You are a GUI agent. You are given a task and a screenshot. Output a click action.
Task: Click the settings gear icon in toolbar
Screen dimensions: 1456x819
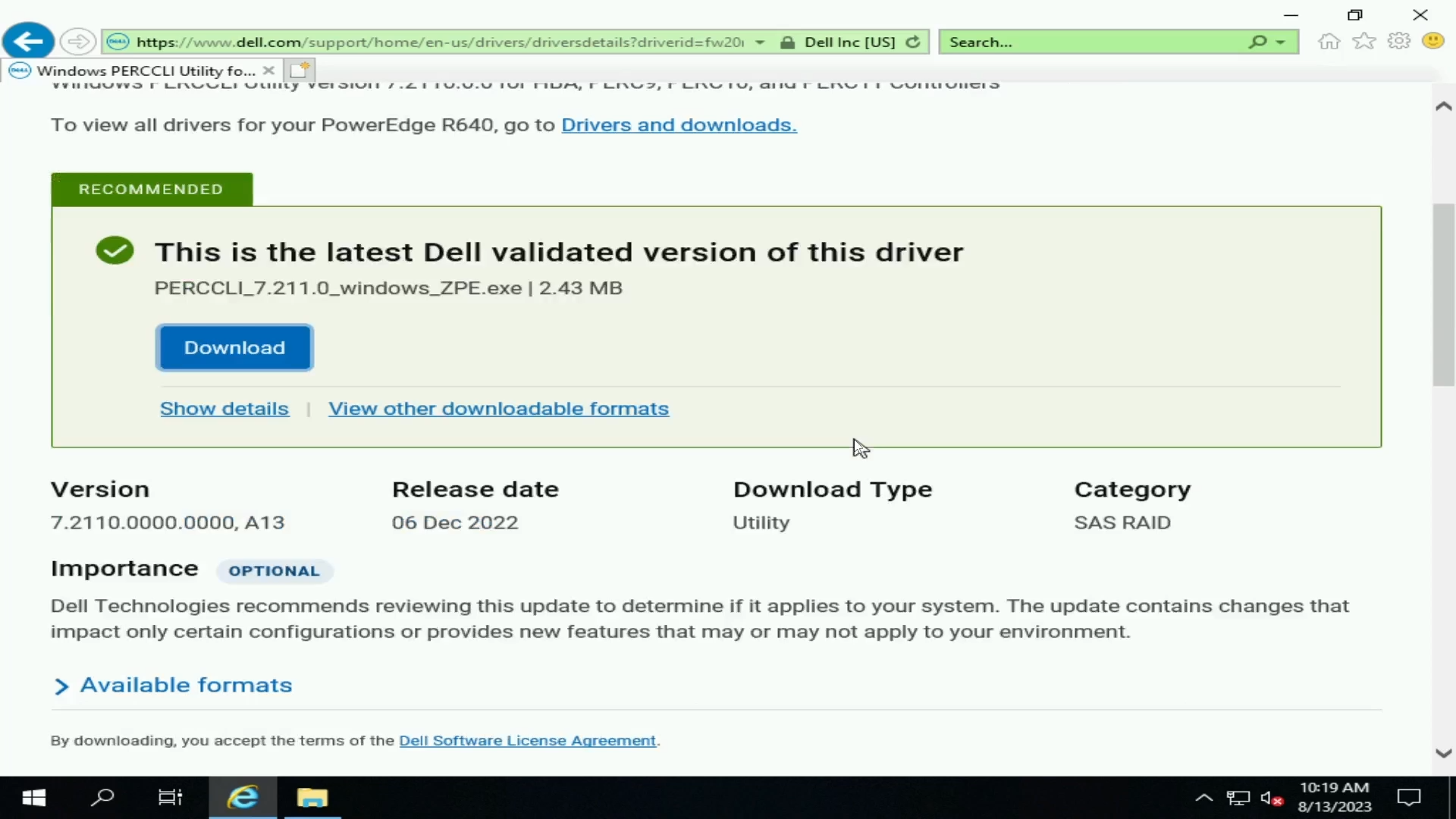coord(1399,41)
